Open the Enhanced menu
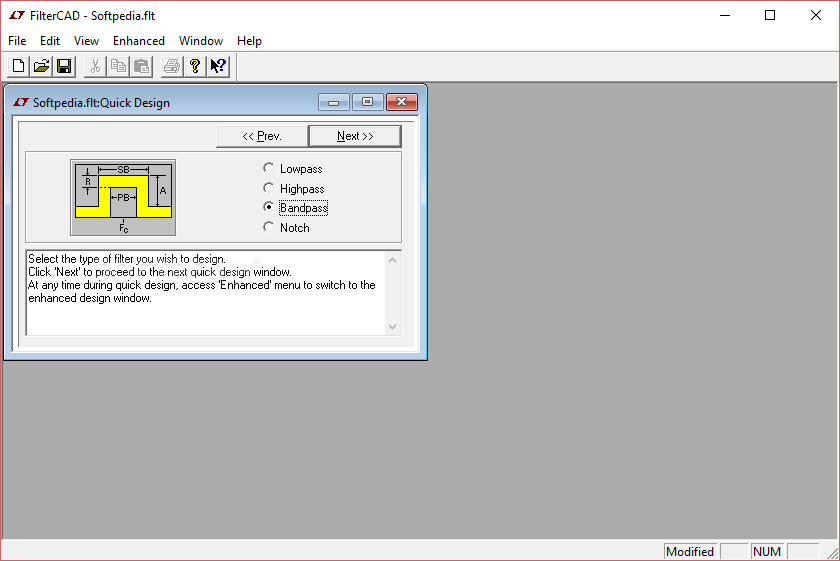840x561 pixels. click(x=139, y=41)
